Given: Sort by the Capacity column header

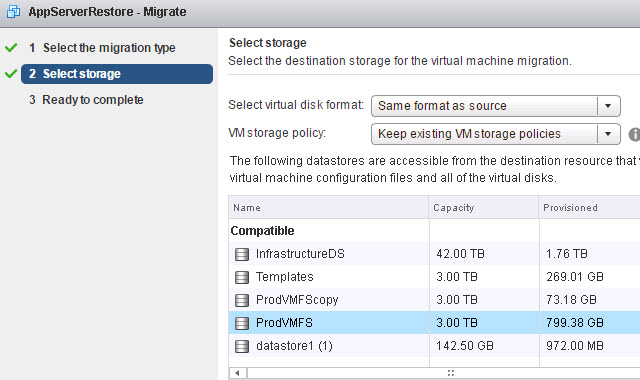Looking at the screenshot, I should click(x=484, y=207).
